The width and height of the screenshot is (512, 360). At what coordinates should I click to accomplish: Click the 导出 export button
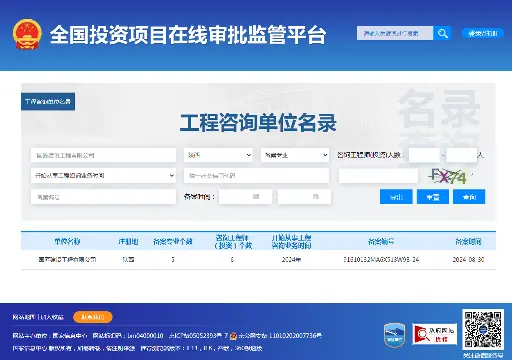(396, 197)
